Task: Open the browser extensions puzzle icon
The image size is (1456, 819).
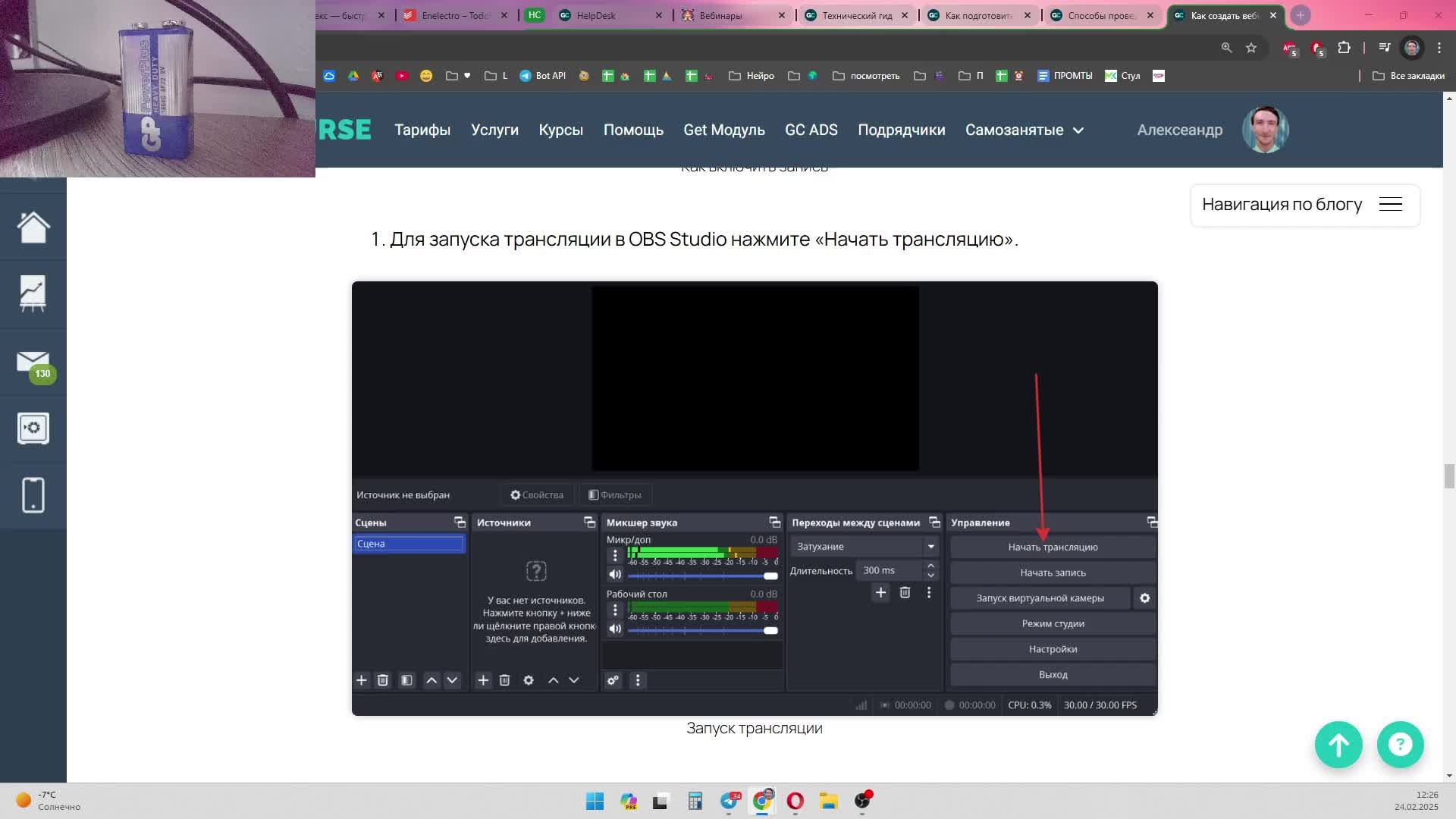Action: 1344,48
